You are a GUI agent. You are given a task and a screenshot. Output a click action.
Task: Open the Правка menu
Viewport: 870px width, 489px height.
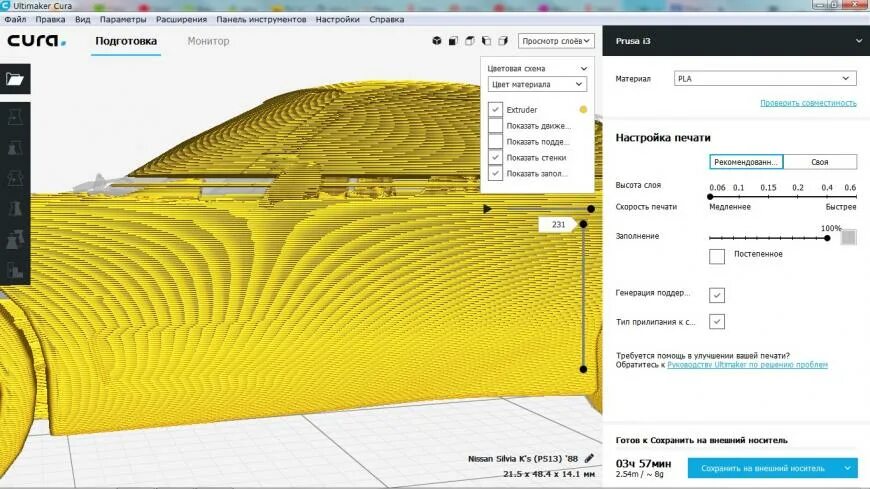tap(50, 19)
